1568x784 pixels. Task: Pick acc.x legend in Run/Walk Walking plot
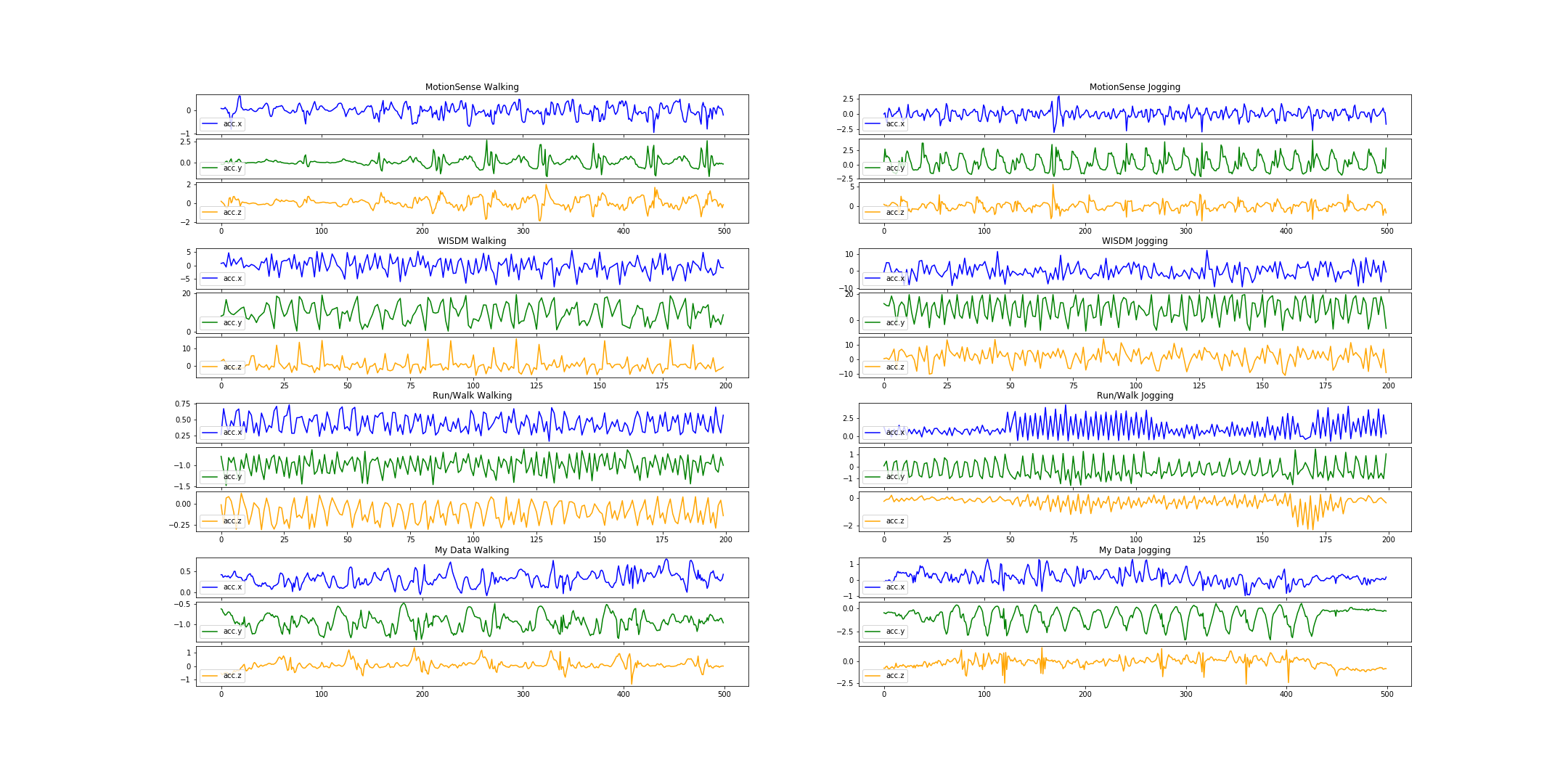click(x=222, y=433)
